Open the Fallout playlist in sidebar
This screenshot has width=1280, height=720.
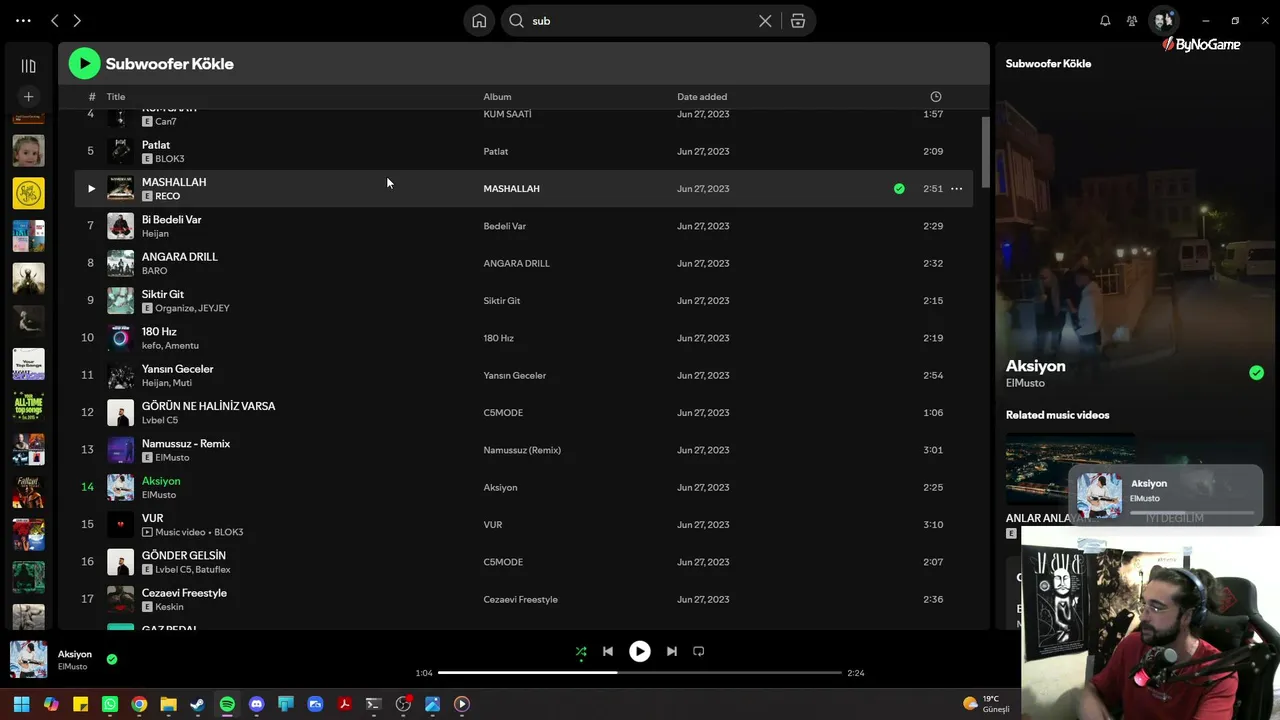point(28,492)
